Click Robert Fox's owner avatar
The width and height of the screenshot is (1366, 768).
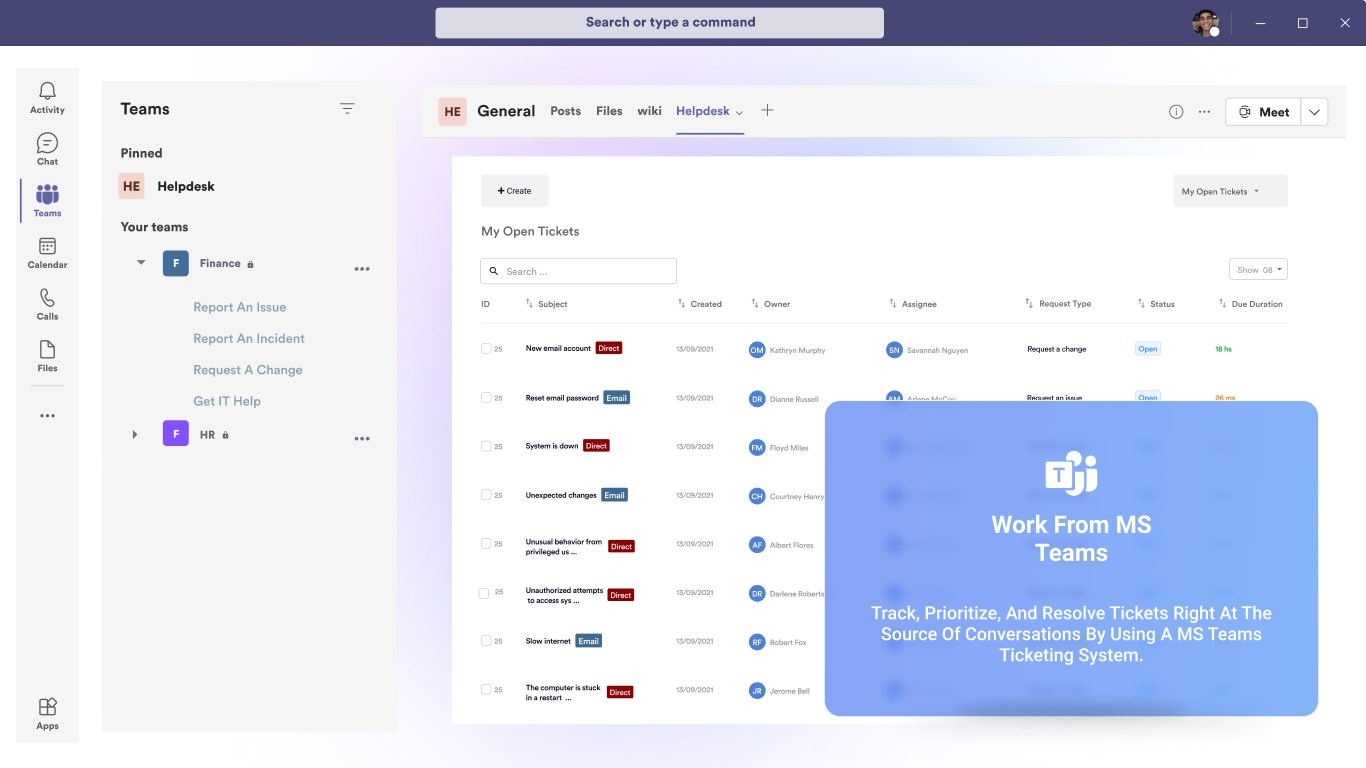tap(757, 642)
